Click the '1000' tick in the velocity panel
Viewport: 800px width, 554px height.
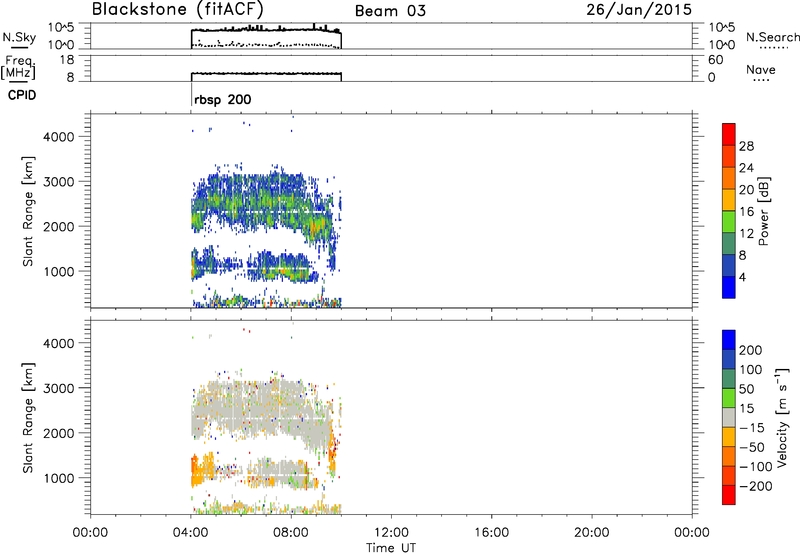pyautogui.click(x=59, y=478)
